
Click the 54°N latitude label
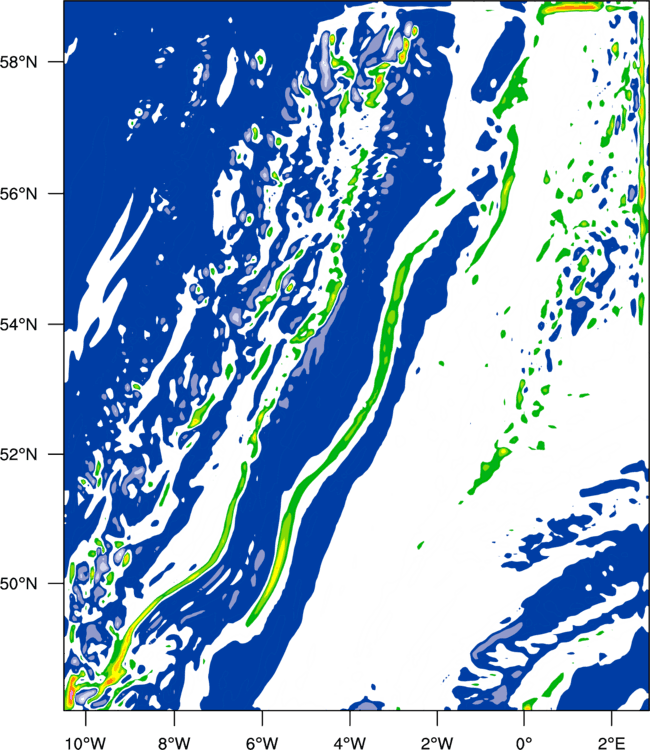click(18, 325)
